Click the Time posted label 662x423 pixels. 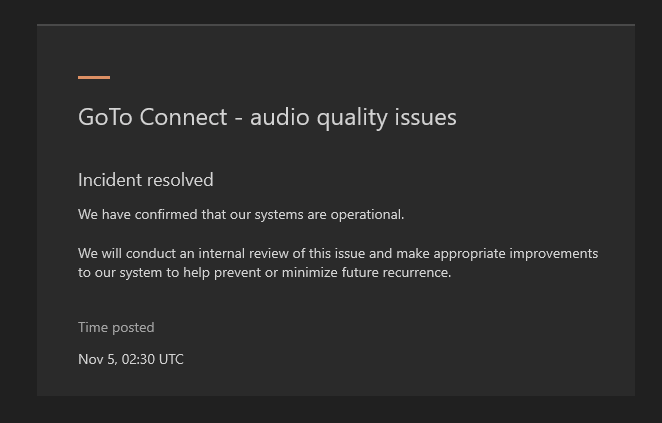116,328
